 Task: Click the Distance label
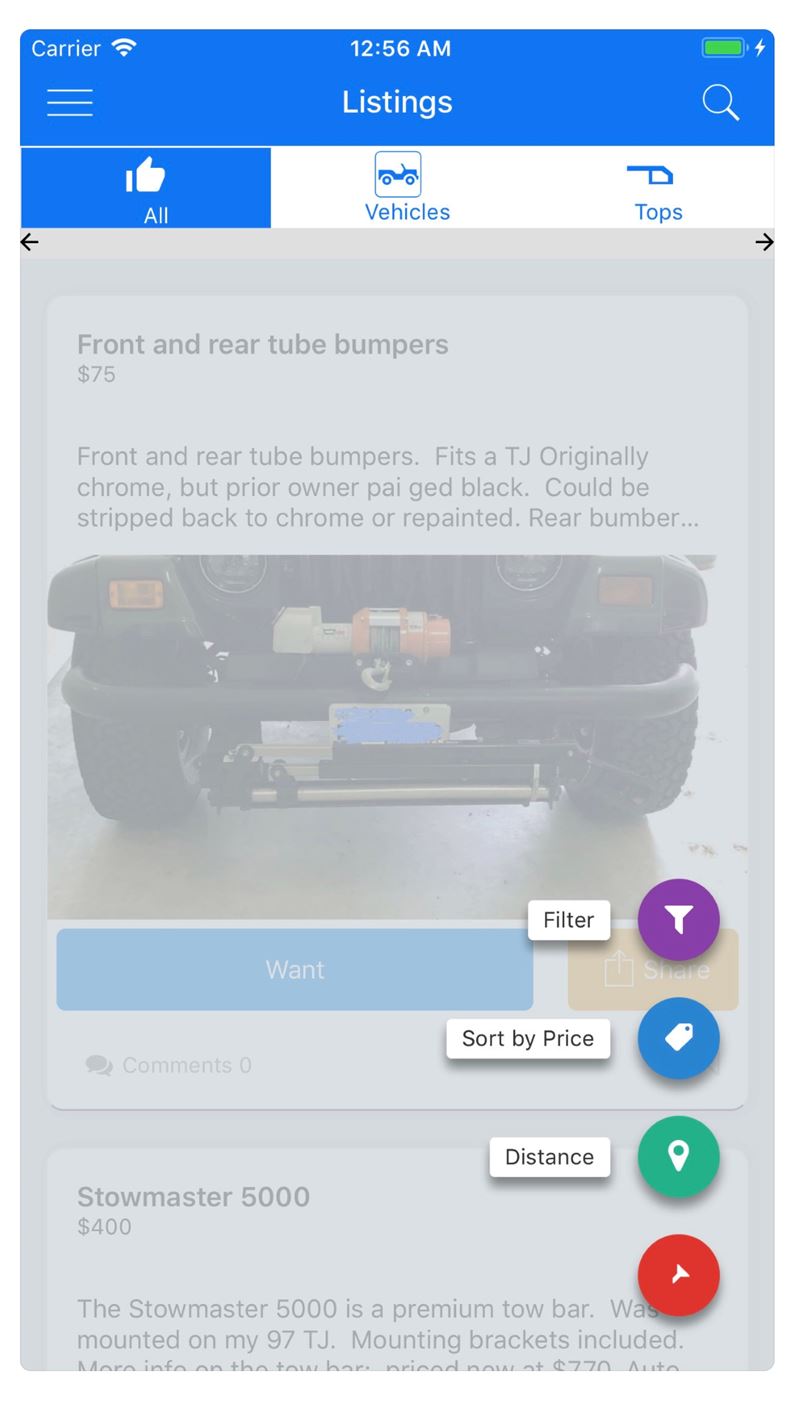(x=550, y=1157)
